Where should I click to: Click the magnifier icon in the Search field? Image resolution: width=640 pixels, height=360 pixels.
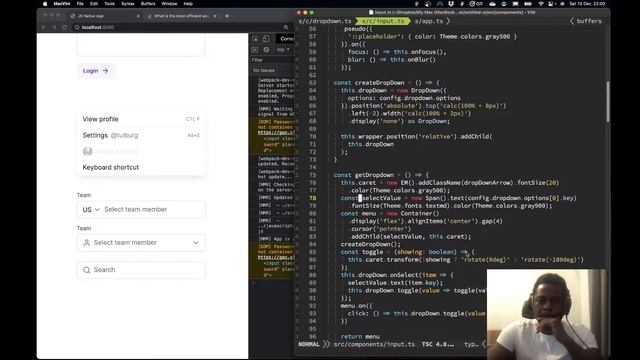(87, 270)
